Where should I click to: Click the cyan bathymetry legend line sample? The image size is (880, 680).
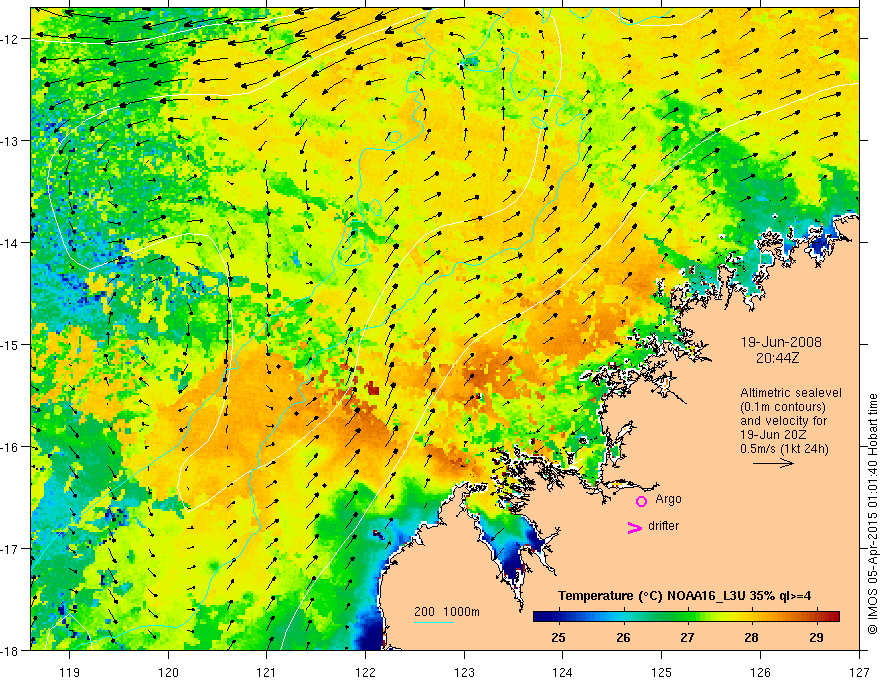coord(434,623)
